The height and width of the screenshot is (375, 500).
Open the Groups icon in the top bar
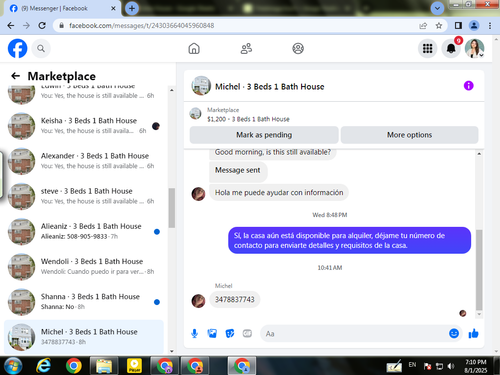coord(298,49)
